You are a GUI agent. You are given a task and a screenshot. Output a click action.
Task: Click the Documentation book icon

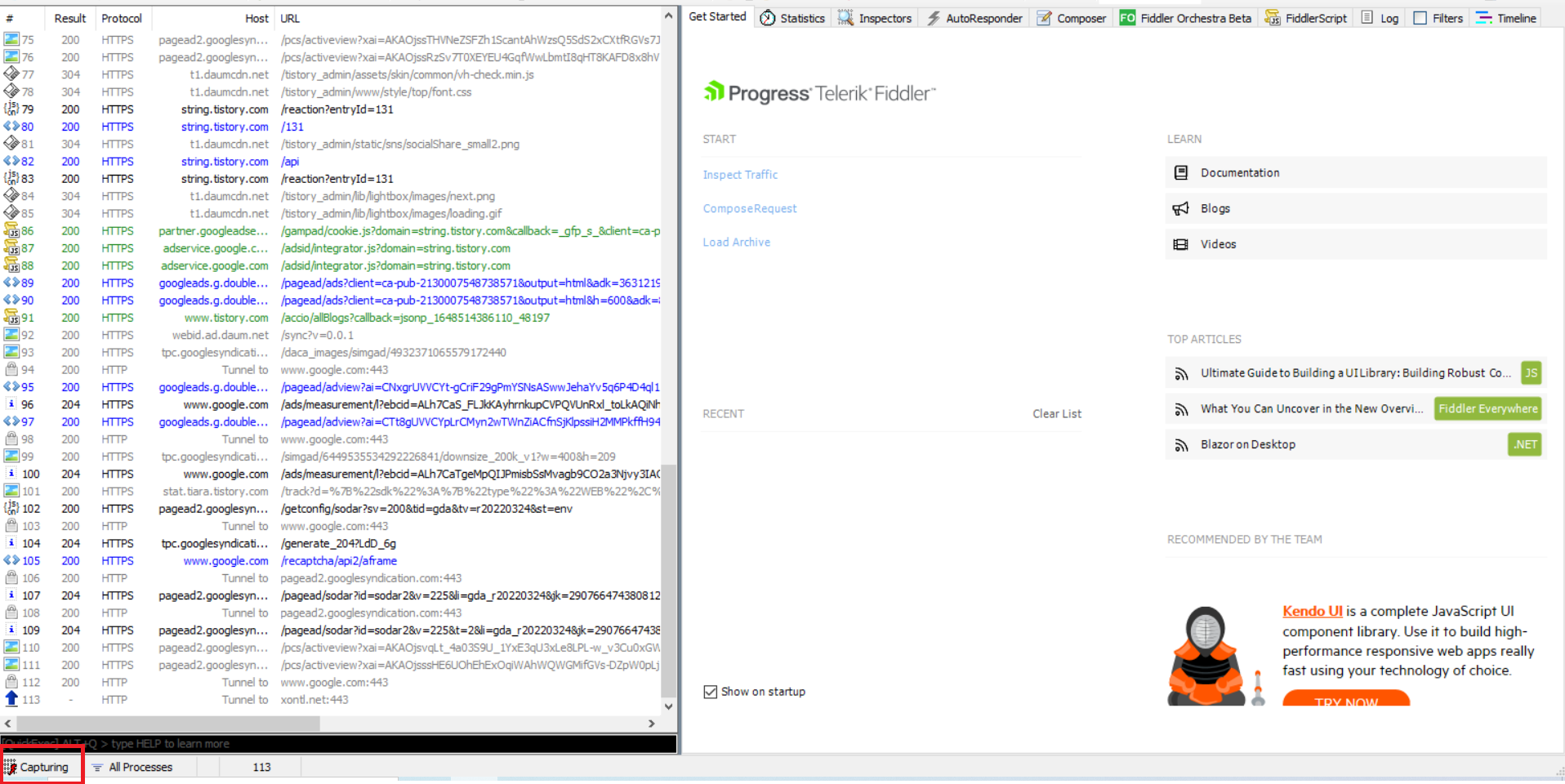point(1180,172)
